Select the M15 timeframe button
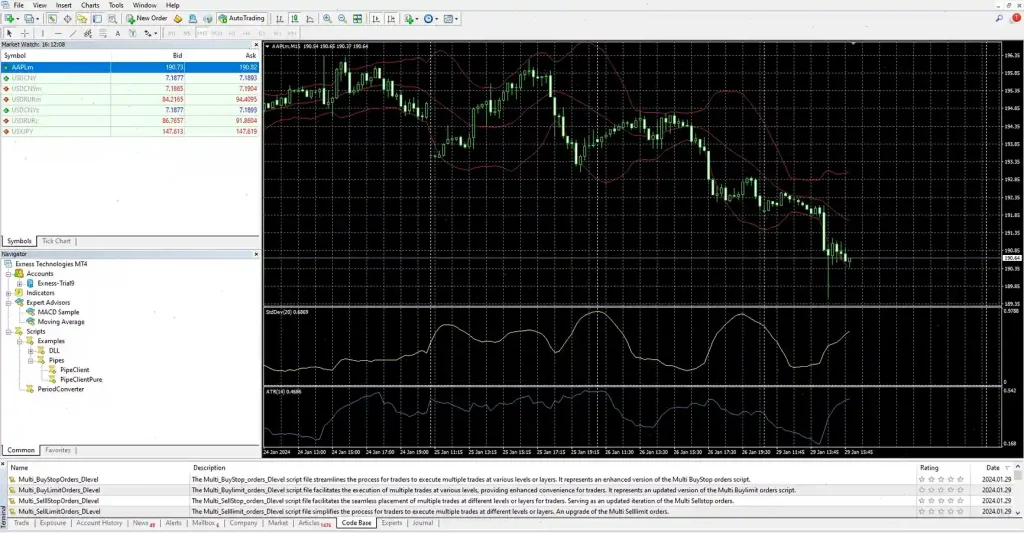Image resolution: width=1024 pixels, height=533 pixels. (202, 33)
